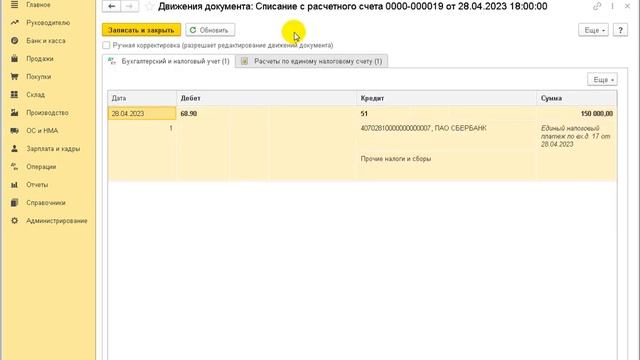Sort by the Дебет column header
640x360 pixels.
click(267, 98)
